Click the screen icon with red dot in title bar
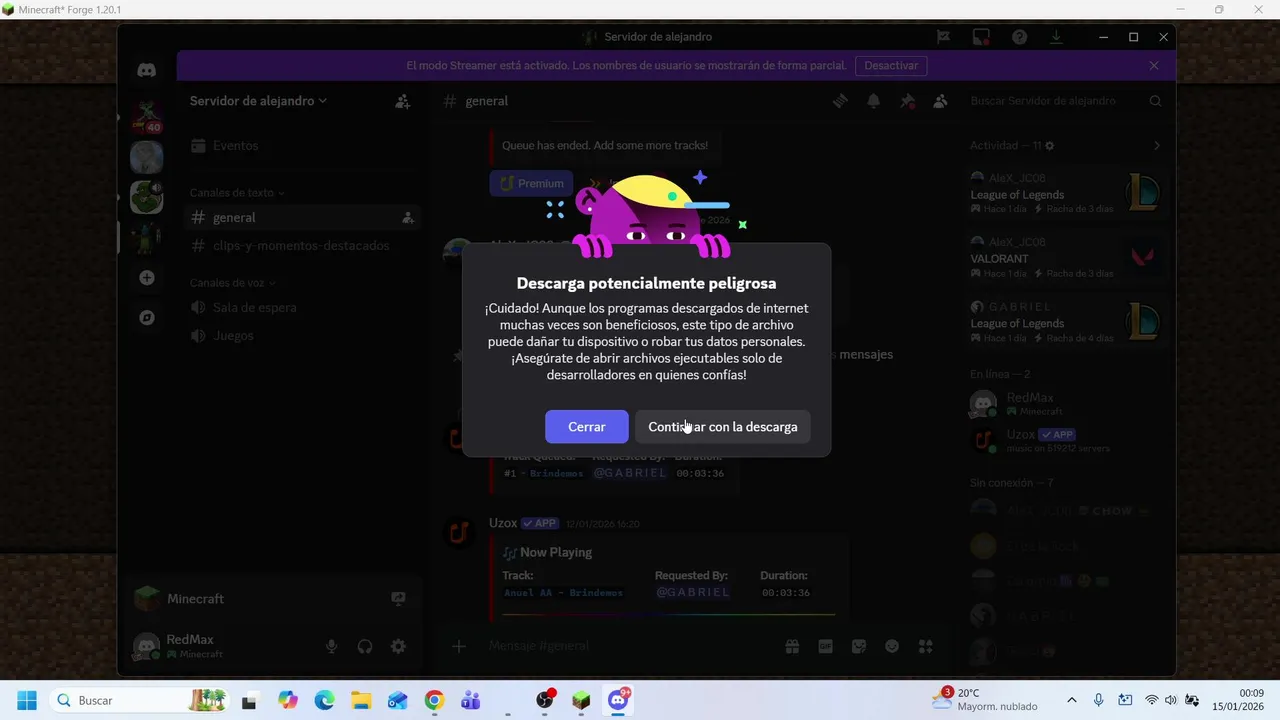This screenshot has width=1280, height=720. [x=981, y=37]
